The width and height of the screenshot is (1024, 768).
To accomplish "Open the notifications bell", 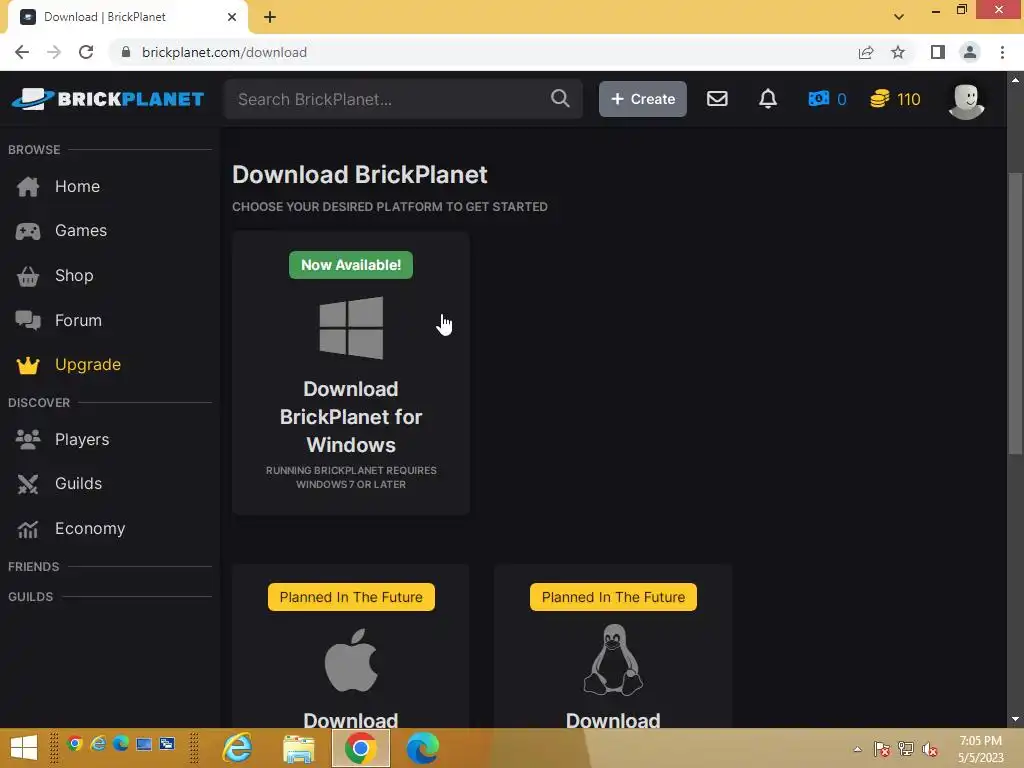I will 768,99.
